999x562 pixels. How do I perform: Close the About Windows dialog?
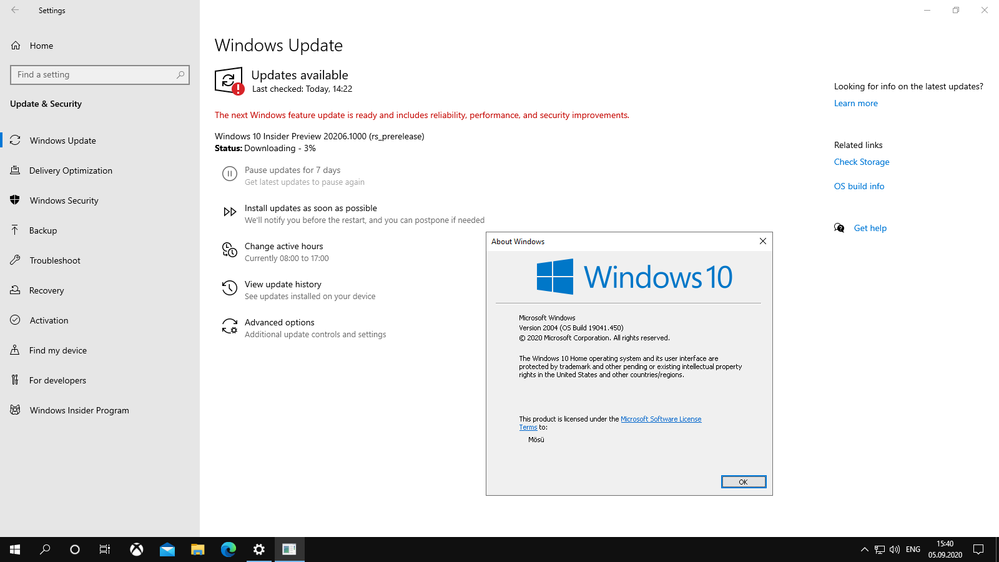click(x=763, y=241)
